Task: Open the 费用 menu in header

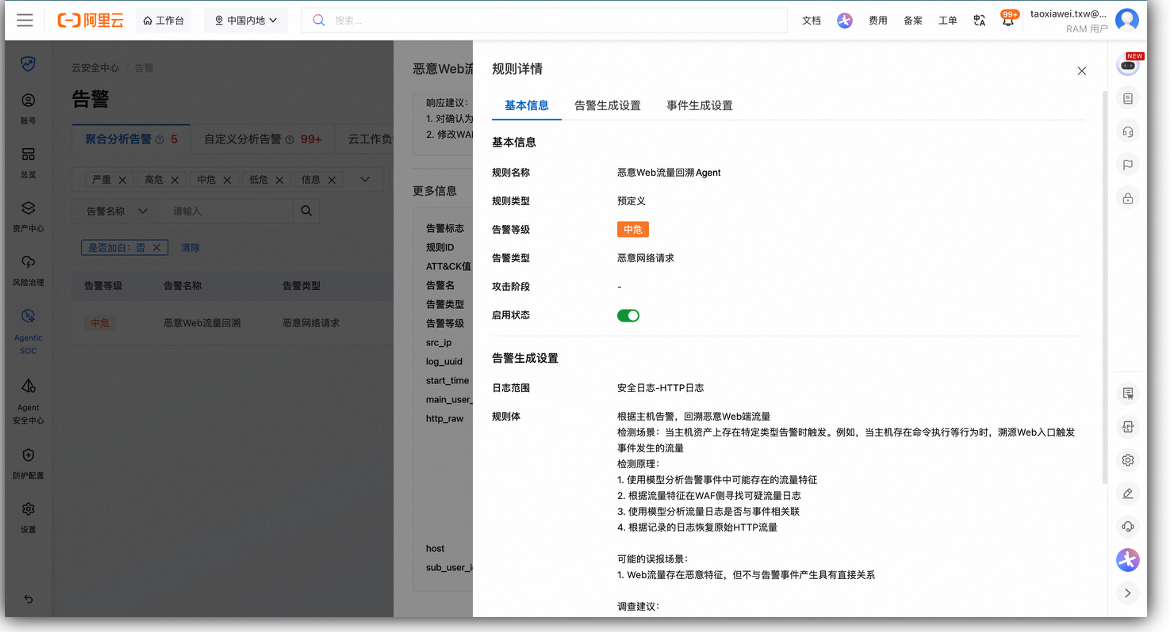Action: pyautogui.click(x=878, y=20)
